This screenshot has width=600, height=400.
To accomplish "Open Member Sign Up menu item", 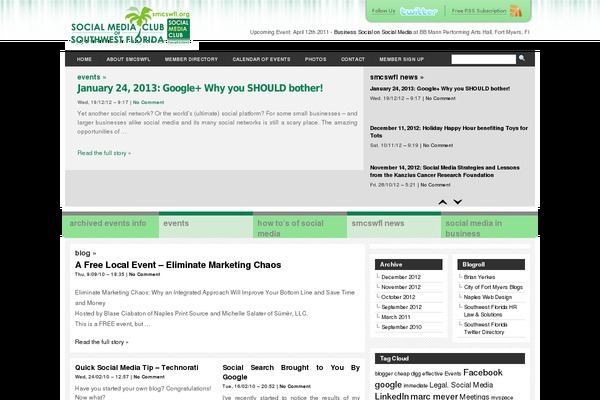I will 401,59.
